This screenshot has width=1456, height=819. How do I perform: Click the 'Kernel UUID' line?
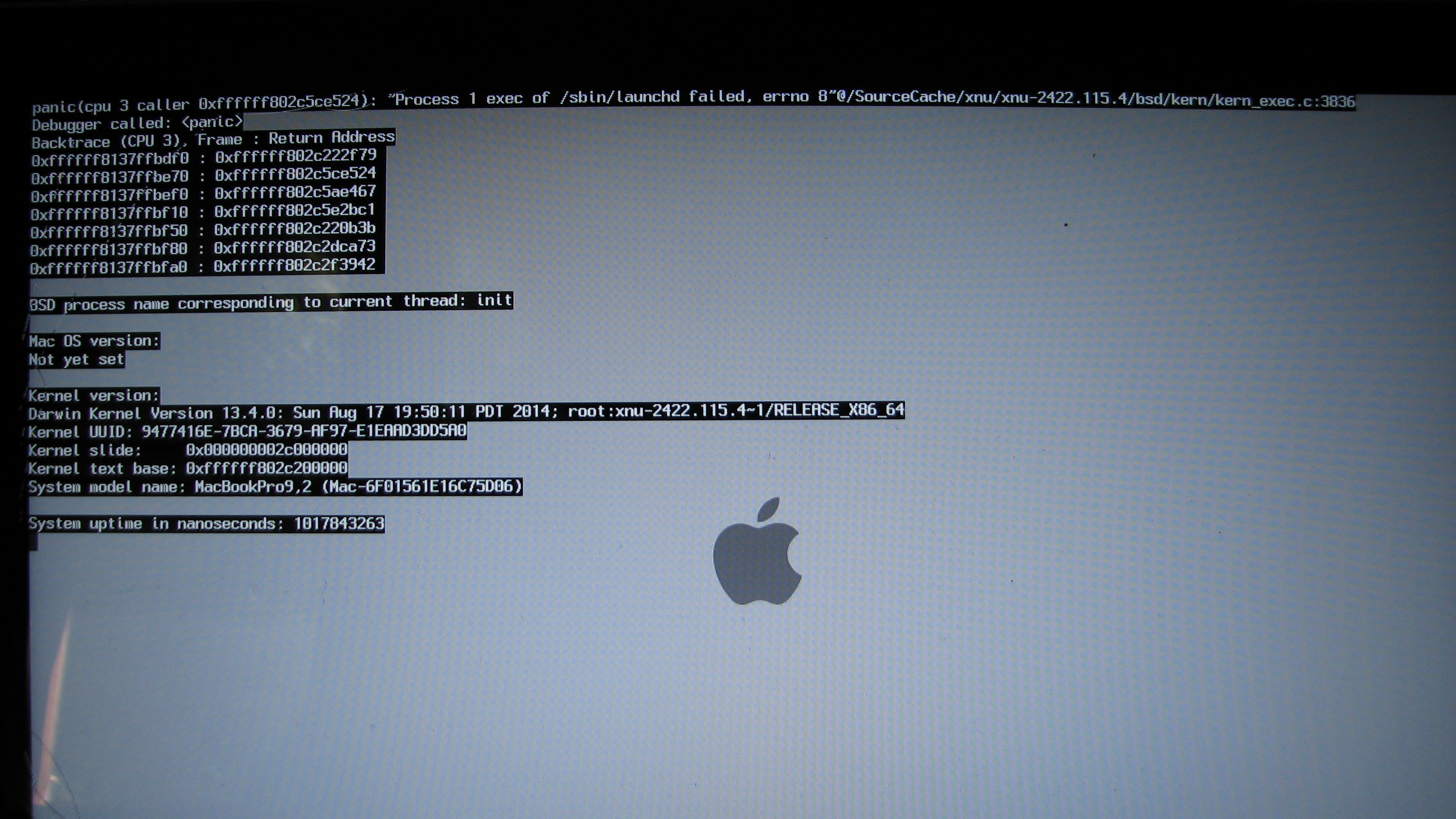click(x=248, y=431)
